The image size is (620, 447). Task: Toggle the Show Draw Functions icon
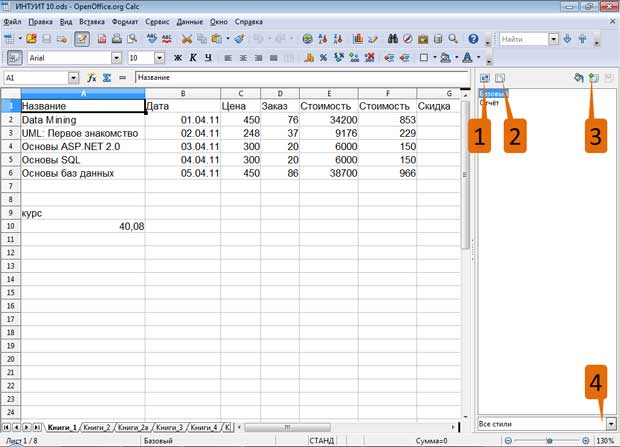click(x=373, y=39)
